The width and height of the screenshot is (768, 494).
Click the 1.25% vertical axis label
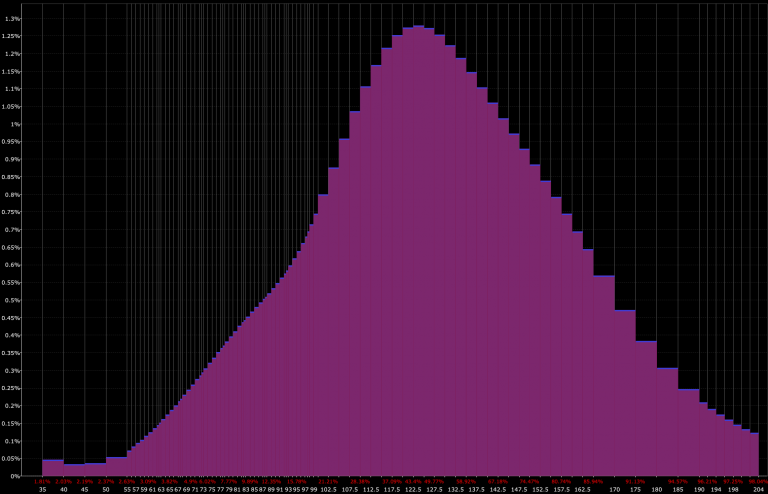(11, 36)
